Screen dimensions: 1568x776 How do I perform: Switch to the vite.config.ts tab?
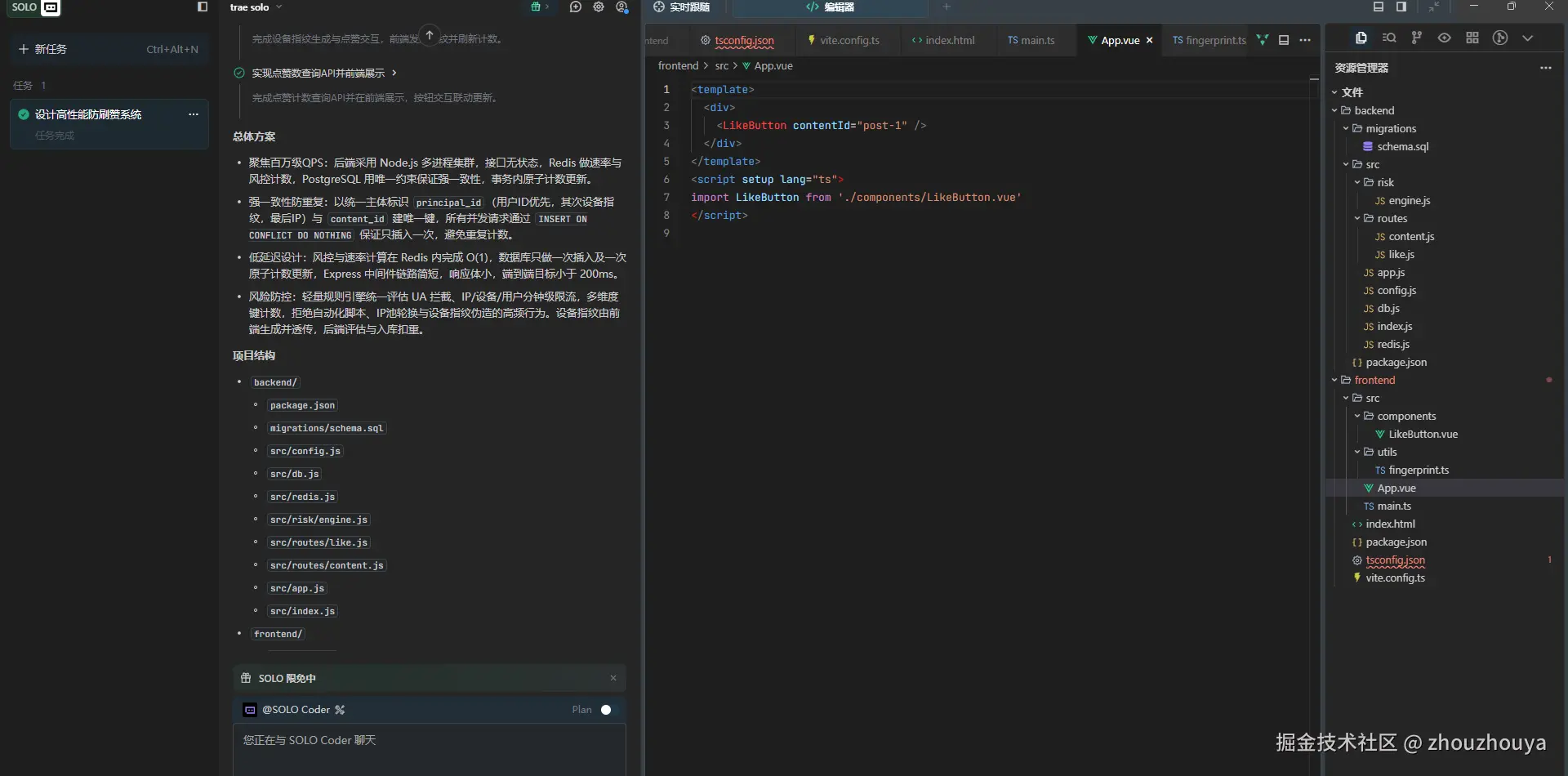tap(849, 40)
